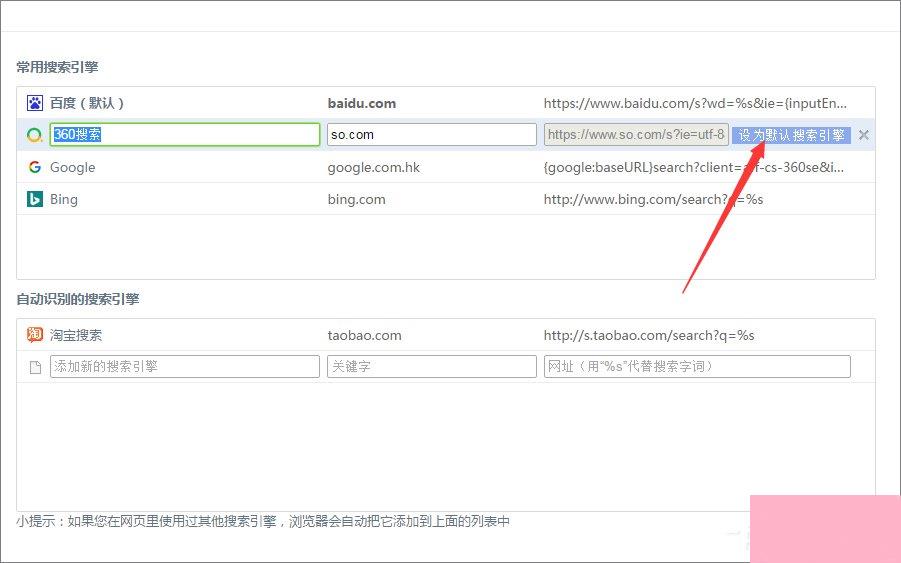This screenshot has height=563, width=901.
Task: Click the Taobao search icon
Action: 34,334
